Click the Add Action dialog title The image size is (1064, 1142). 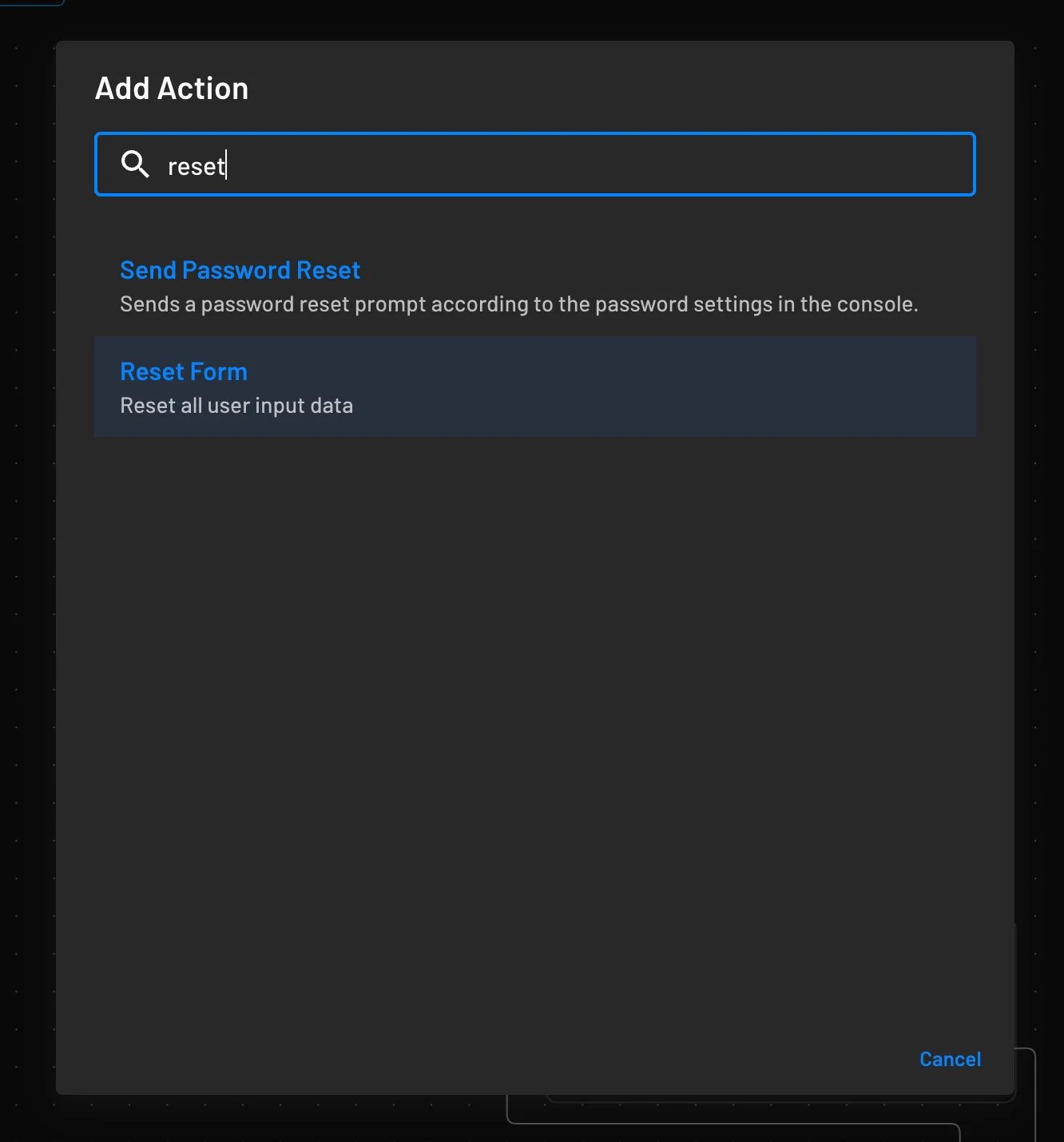(172, 88)
